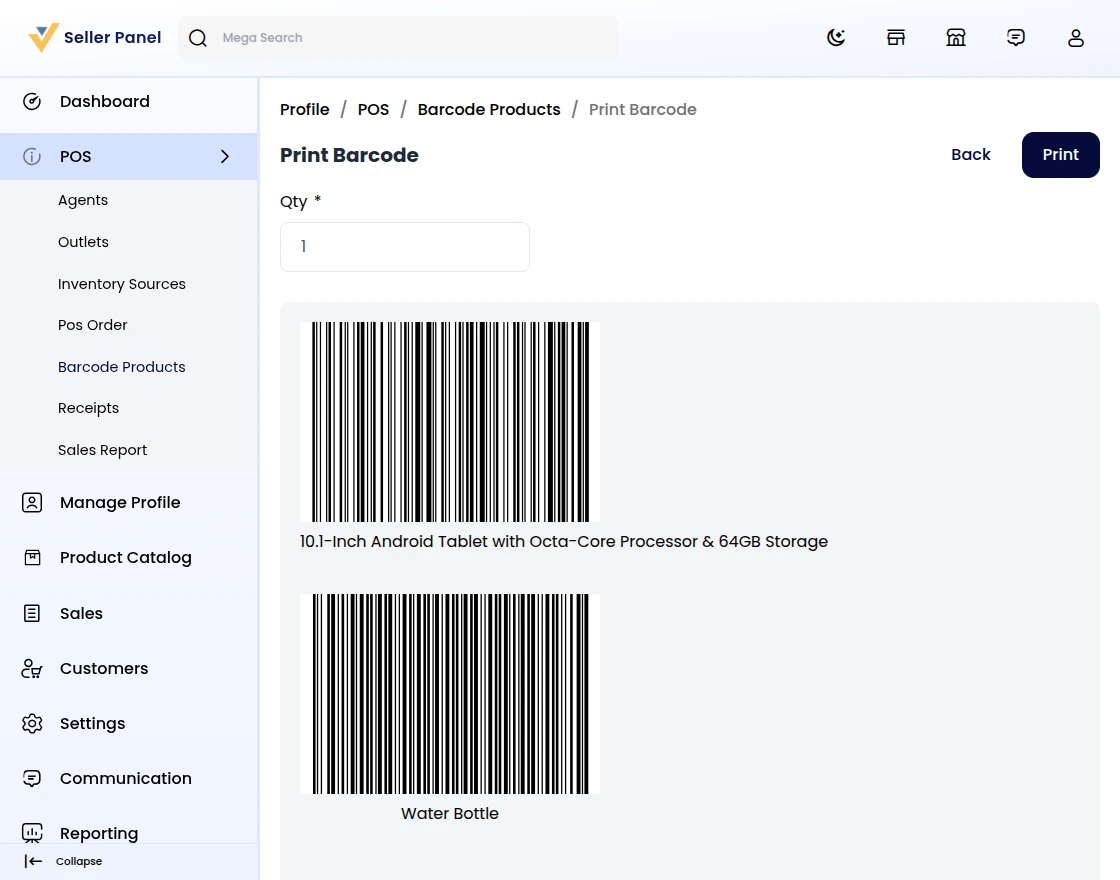The image size is (1120, 880).
Task: Open the Sales section label
Action: tap(81, 613)
